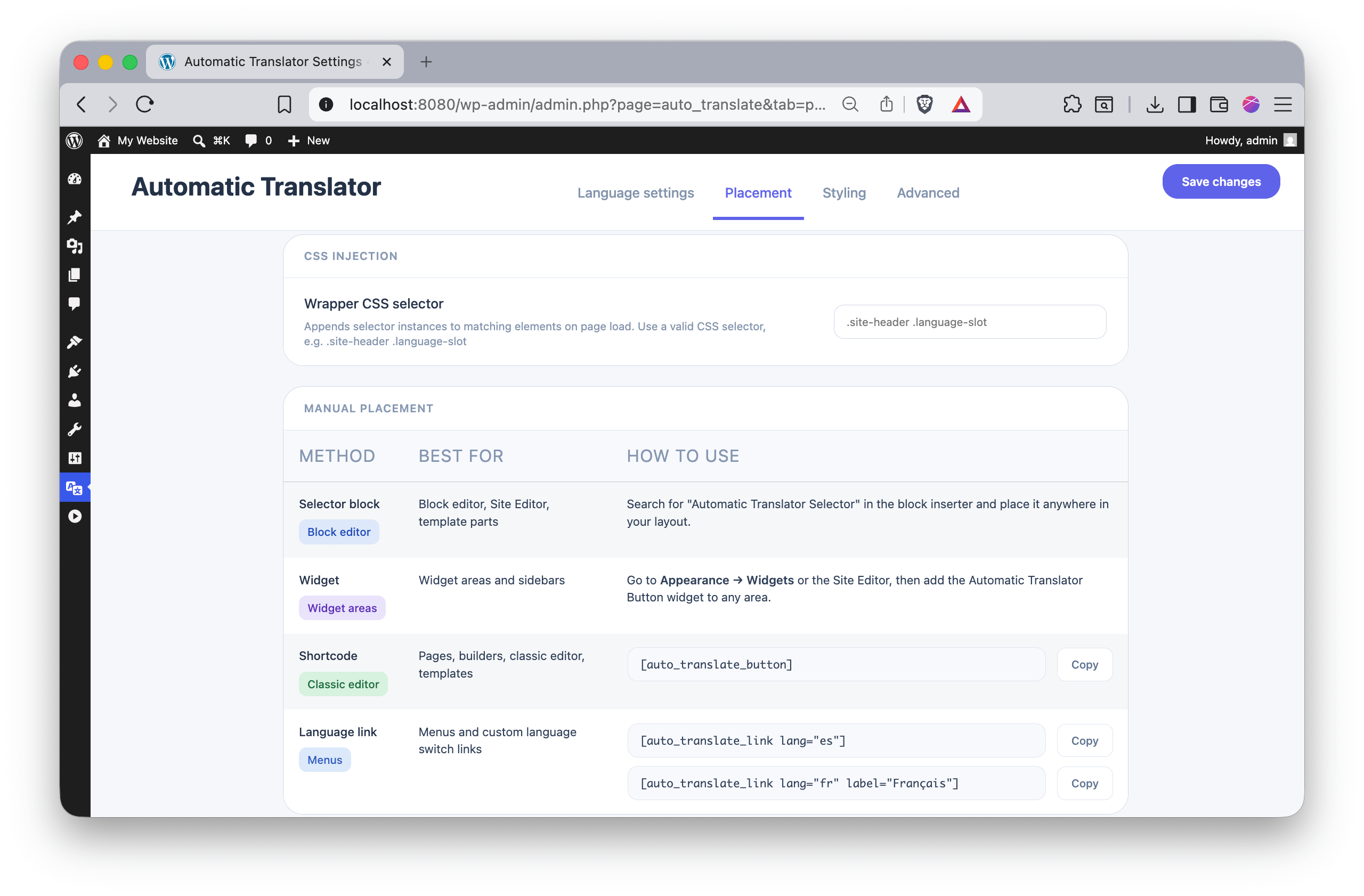1364x896 pixels.
Task: Select Automatic Translator sidebar icon
Action: tap(75, 487)
